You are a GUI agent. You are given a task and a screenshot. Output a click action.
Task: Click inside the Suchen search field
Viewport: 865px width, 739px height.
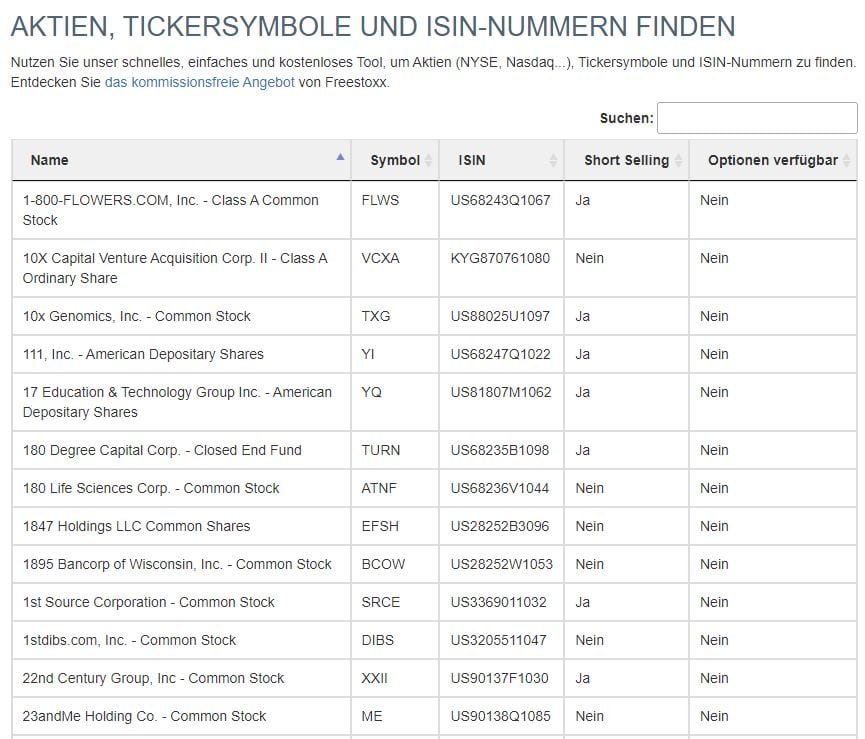click(757, 118)
